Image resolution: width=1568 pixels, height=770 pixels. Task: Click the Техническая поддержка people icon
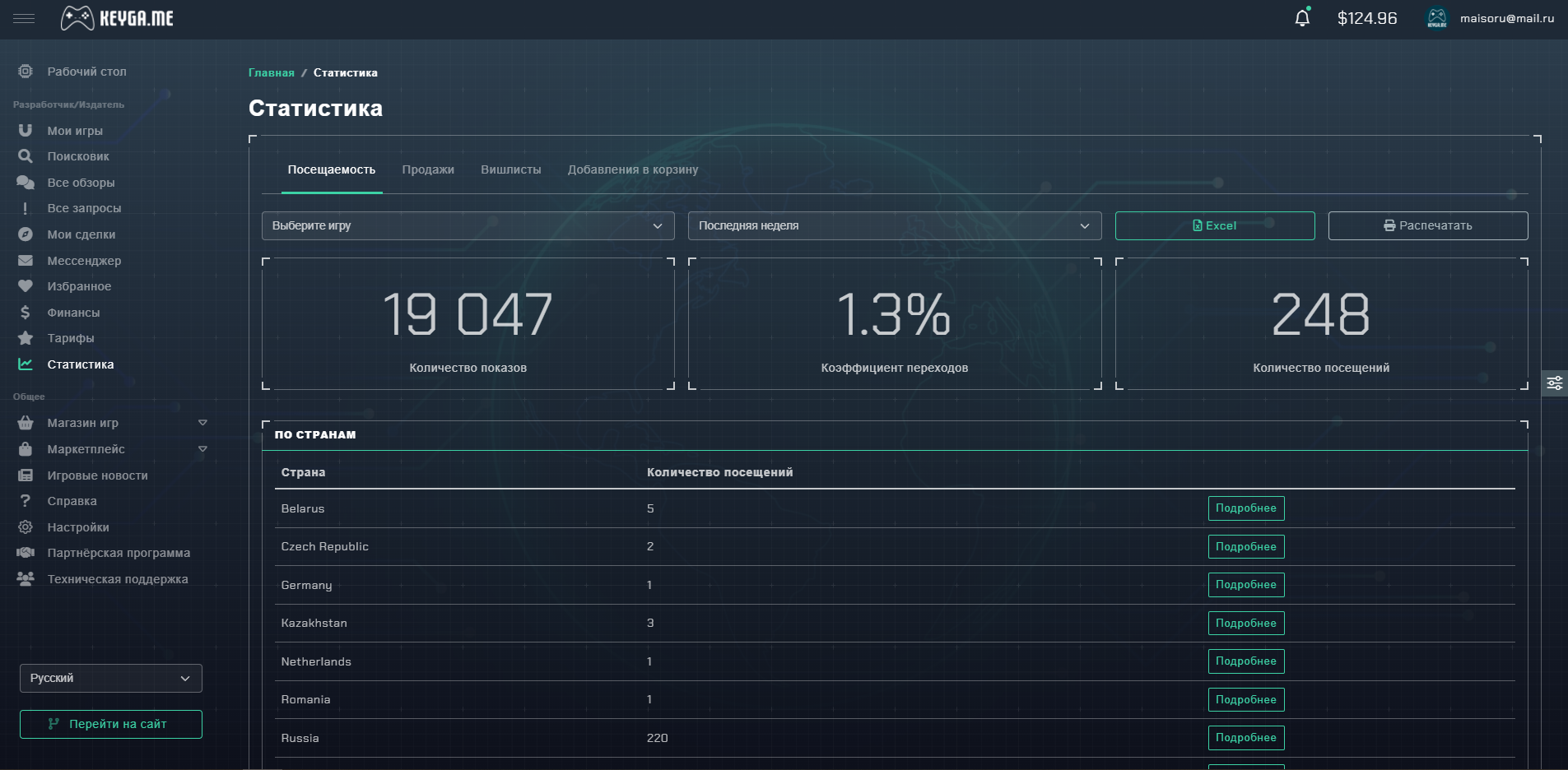[26, 579]
